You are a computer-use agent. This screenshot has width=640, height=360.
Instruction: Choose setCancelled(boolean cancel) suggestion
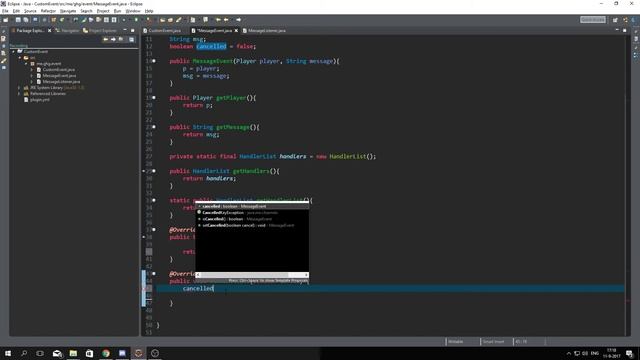coord(252,225)
